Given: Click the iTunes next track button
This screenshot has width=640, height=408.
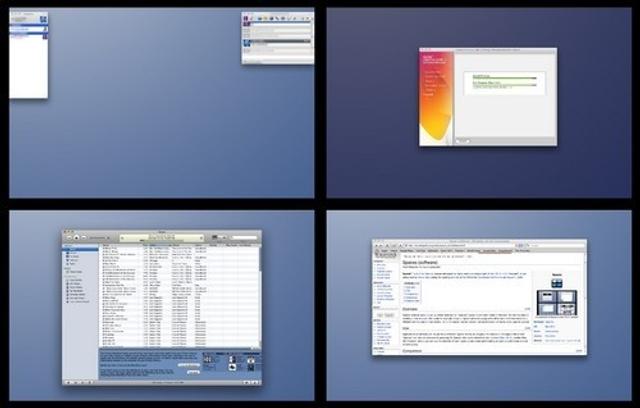Looking at the screenshot, I should pos(81,237).
